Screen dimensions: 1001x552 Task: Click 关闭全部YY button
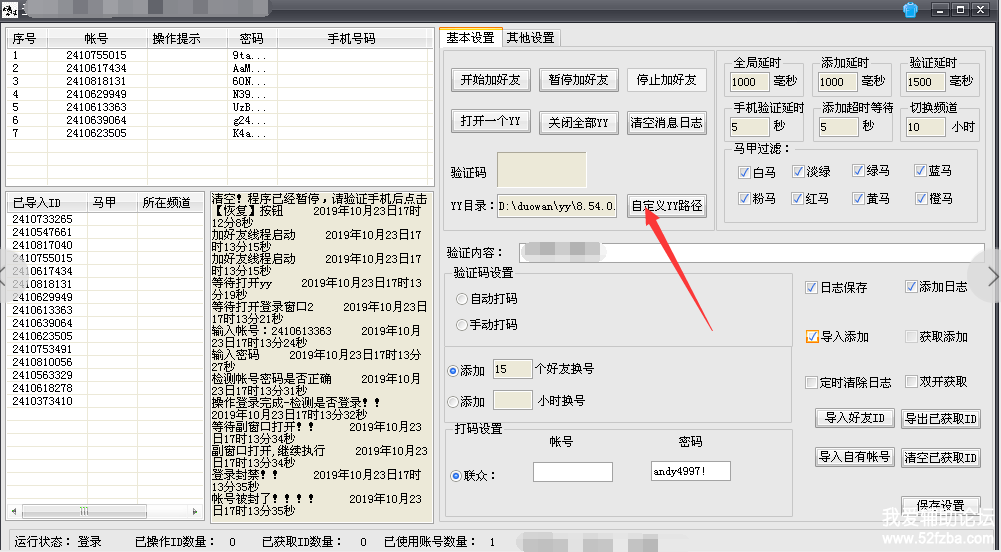pyautogui.click(x=578, y=123)
